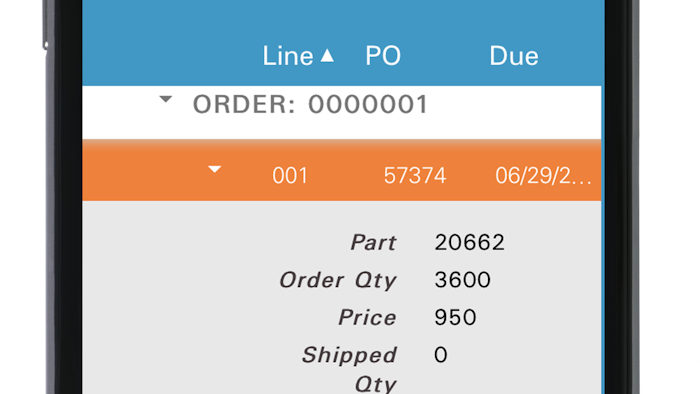Screen dimensions: 700x394
Task: Select the Part value 20662
Action: pyautogui.click(x=470, y=242)
